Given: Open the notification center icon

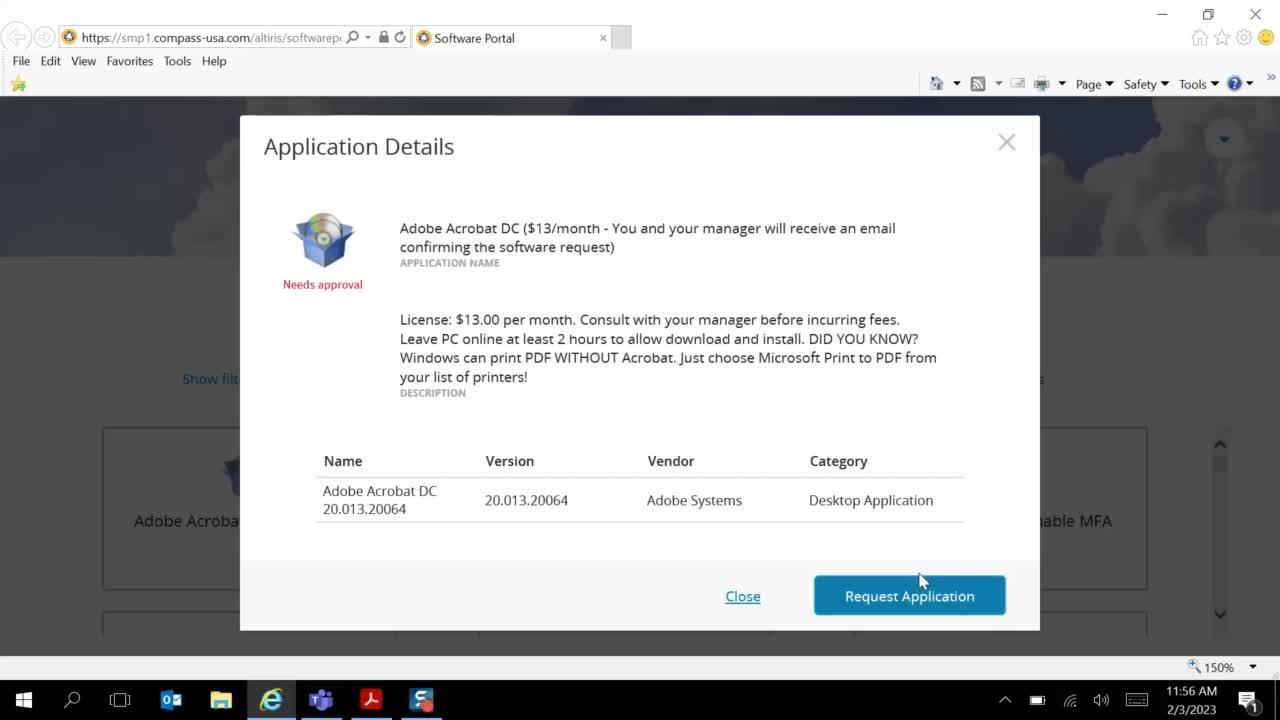Looking at the screenshot, I should coord(1248,700).
